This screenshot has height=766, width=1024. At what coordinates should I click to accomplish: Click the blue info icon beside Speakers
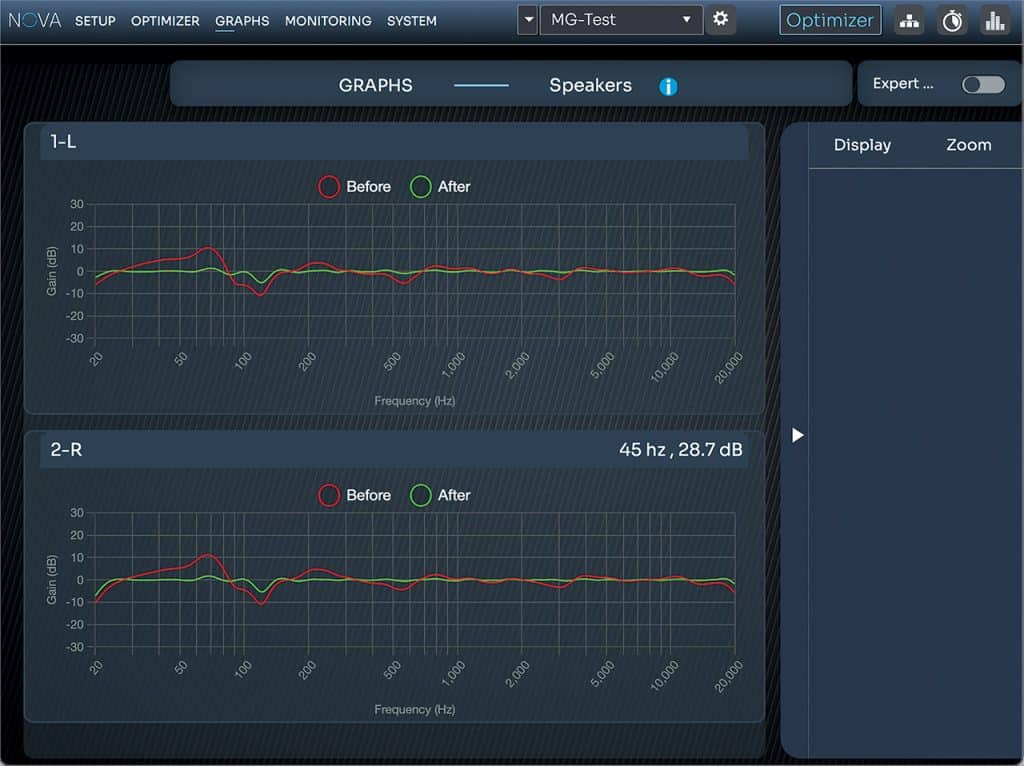coord(668,87)
